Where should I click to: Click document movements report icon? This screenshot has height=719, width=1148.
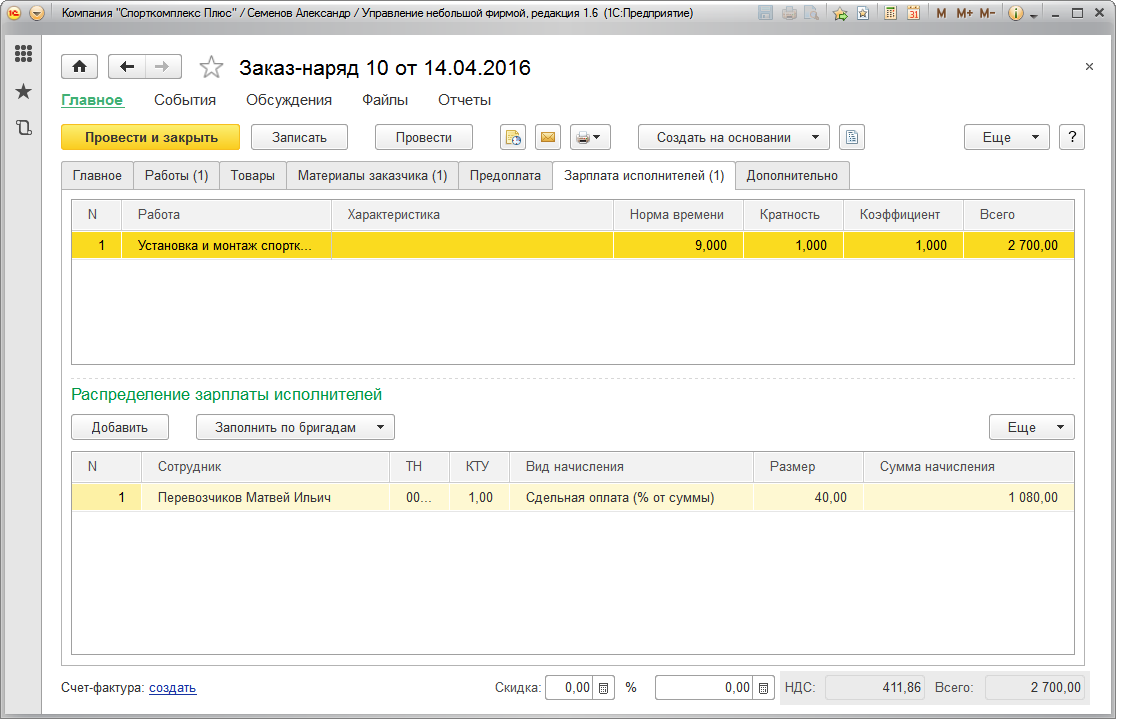click(512, 137)
